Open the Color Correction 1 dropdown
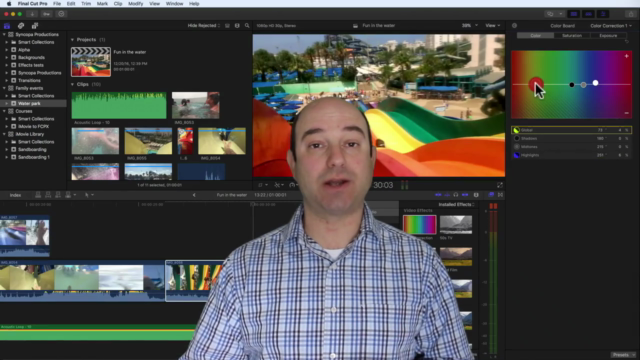640x360 pixels. click(x=611, y=26)
